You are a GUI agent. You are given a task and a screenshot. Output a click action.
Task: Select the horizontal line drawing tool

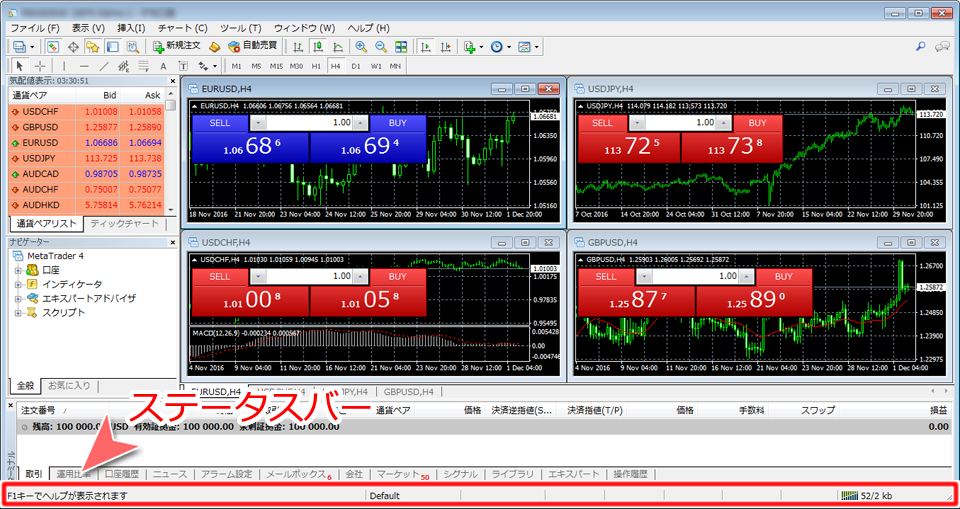pyautogui.click(x=84, y=66)
